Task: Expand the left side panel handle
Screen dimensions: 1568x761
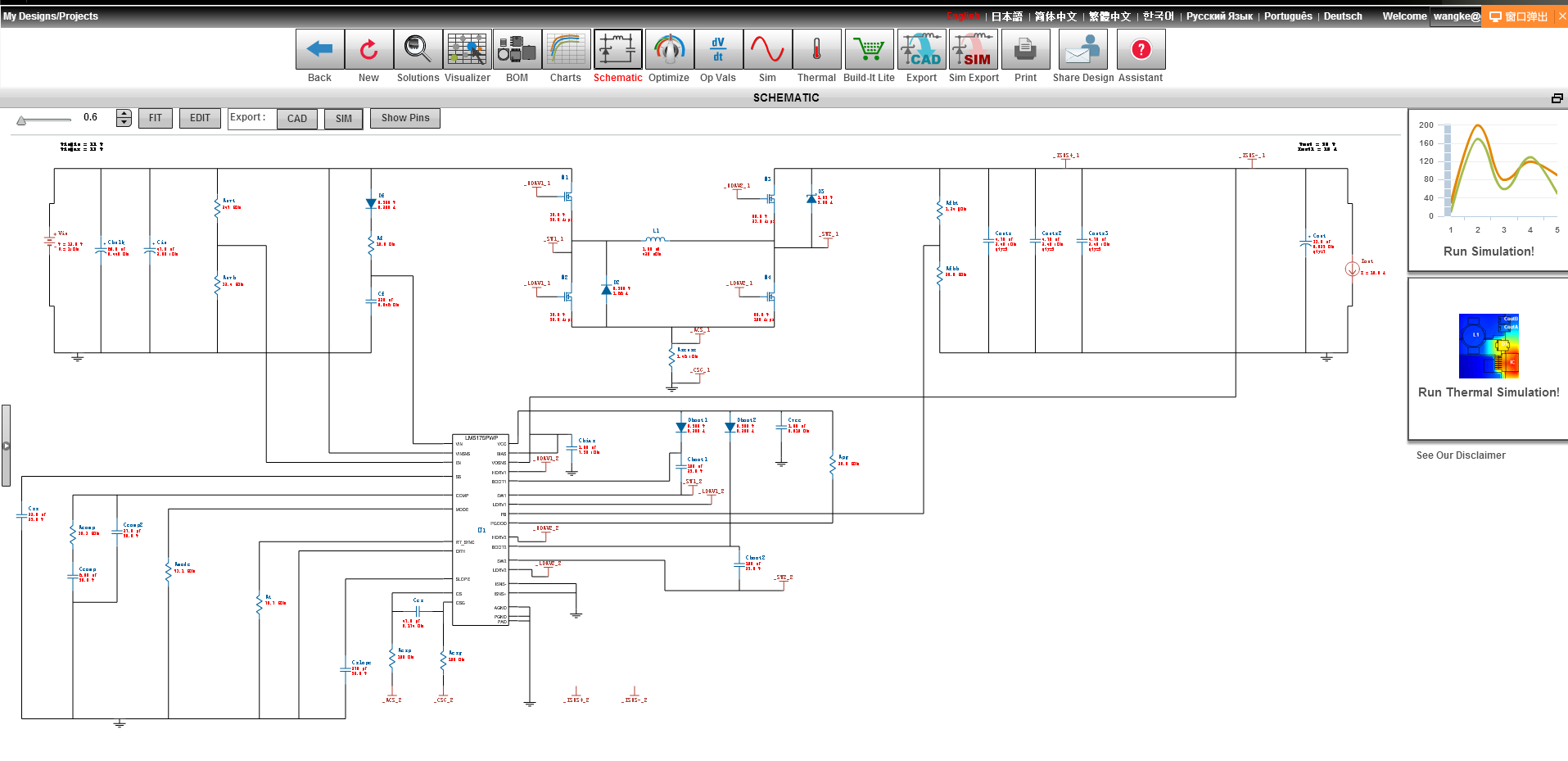Action: pyautogui.click(x=6, y=446)
